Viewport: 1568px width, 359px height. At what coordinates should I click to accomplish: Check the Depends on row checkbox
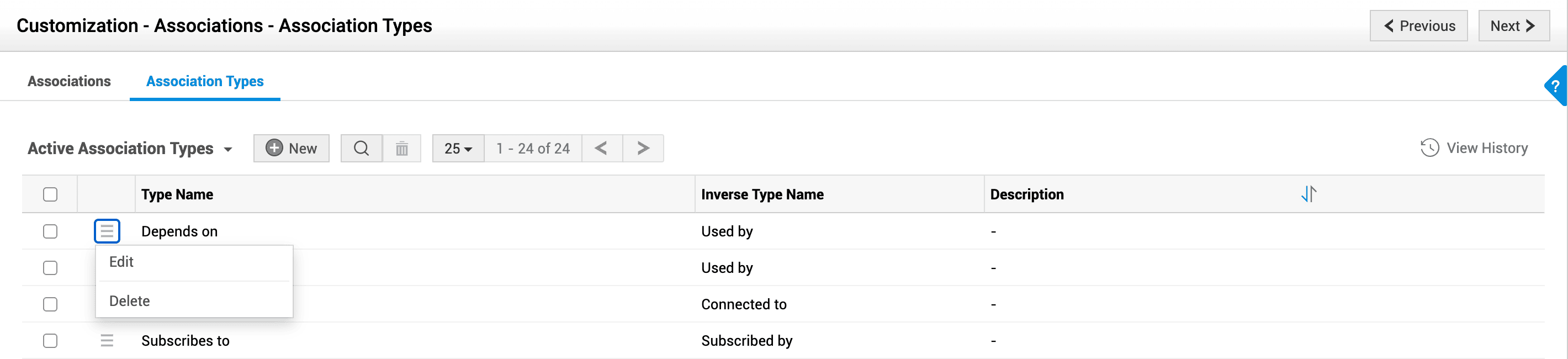click(51, 231)
